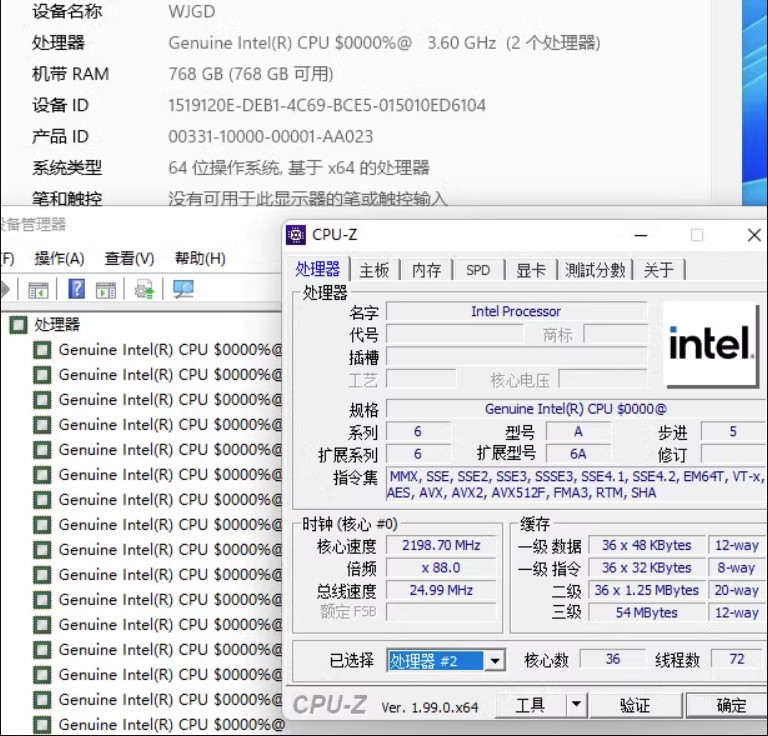The height and width of the screenshot is (736, 768).
Task: Switch to the 内存 tab in CPU-Z
Action: pyautogui.click(x=427, y=270)
